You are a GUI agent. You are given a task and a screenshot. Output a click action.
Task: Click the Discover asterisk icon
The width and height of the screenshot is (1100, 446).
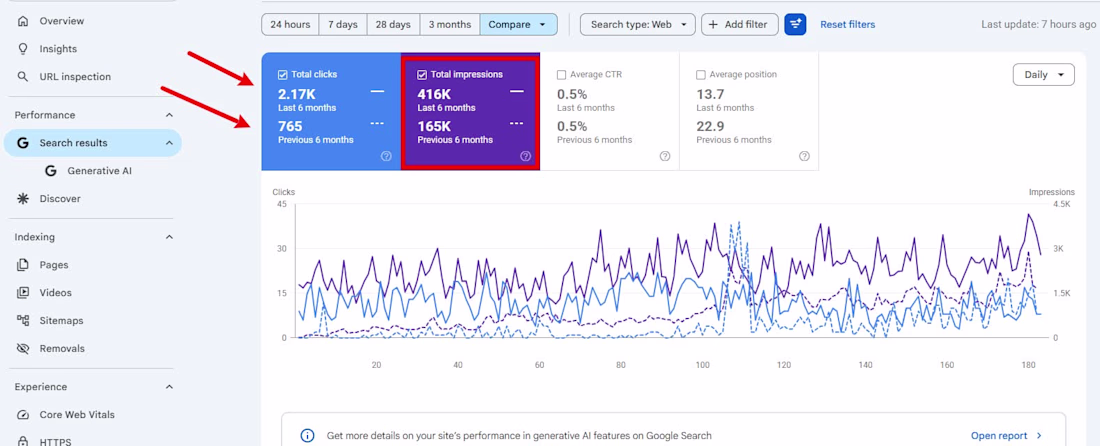pos(23,198)
